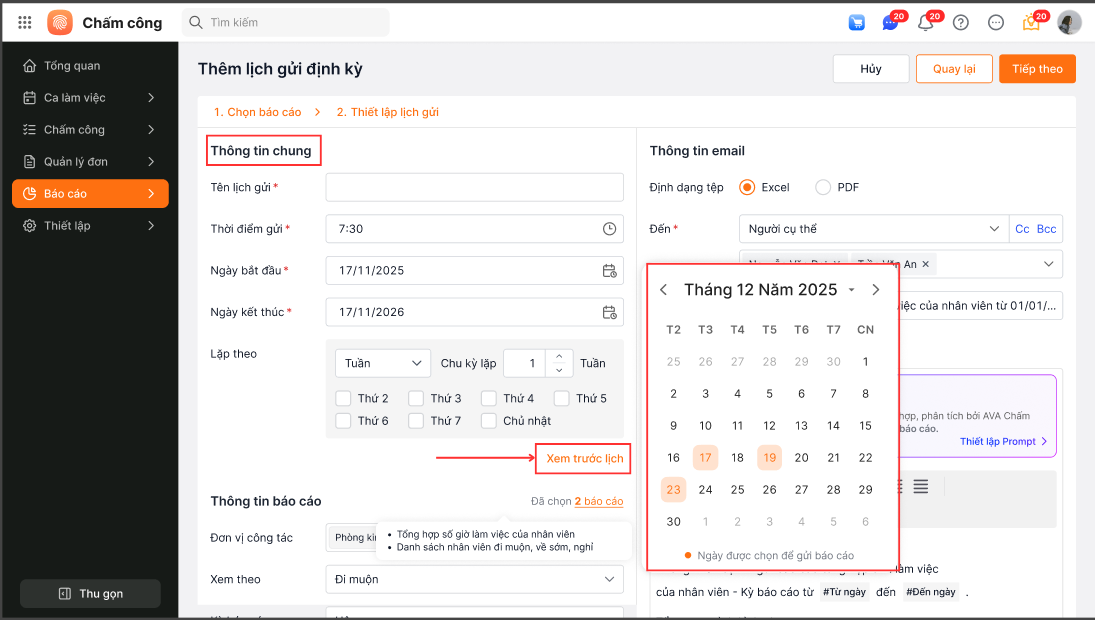Click the Tên lịch gửi input field
The height and width of the screenshot is (620, 1095).
pos(474,187)
